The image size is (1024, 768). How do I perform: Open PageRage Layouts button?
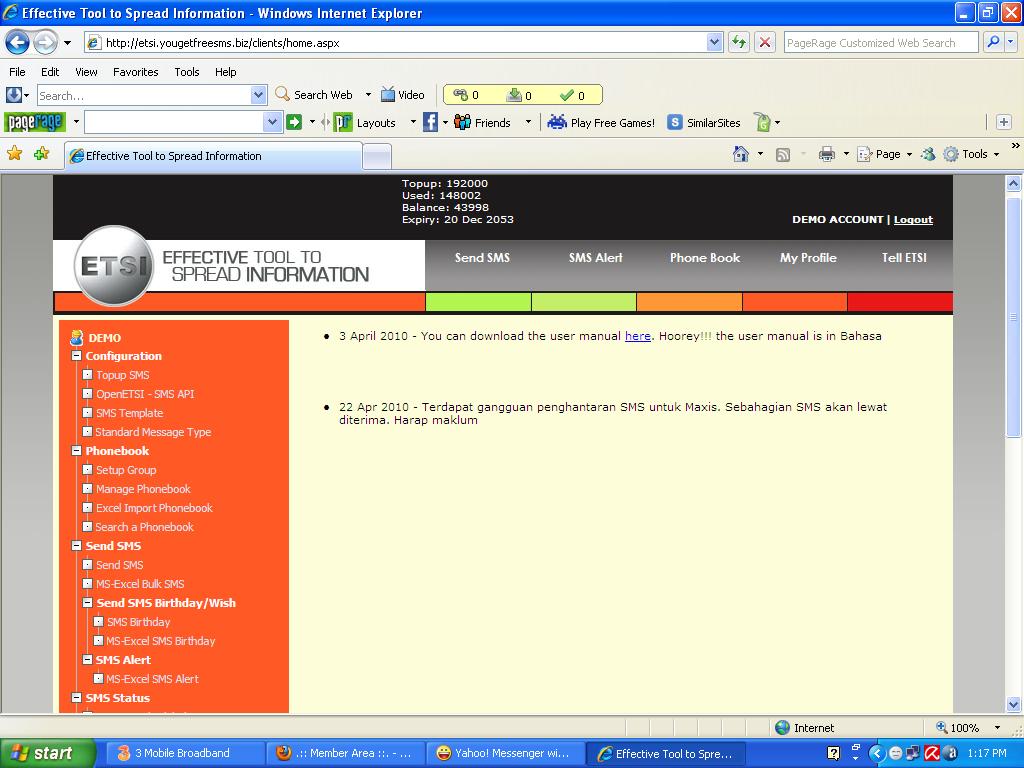[x=365, y=122]
